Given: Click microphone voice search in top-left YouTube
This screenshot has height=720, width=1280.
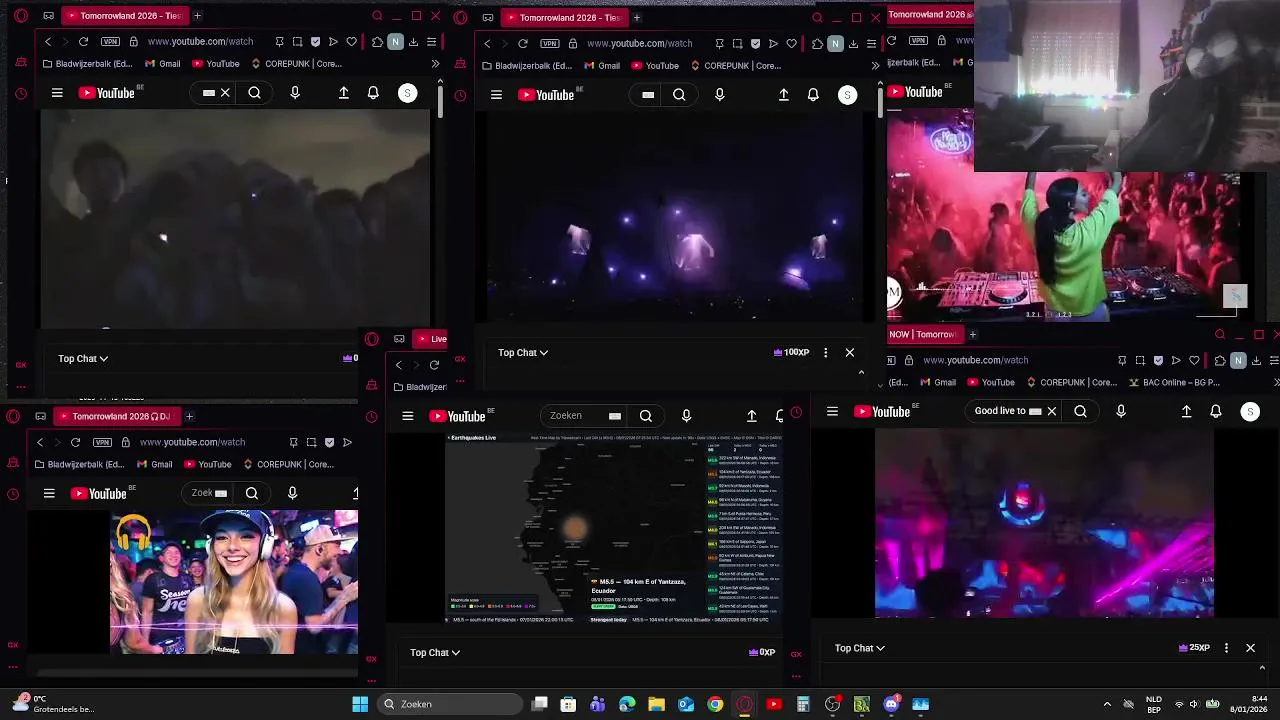Looking at the screenshot, I should coord(294,93).
